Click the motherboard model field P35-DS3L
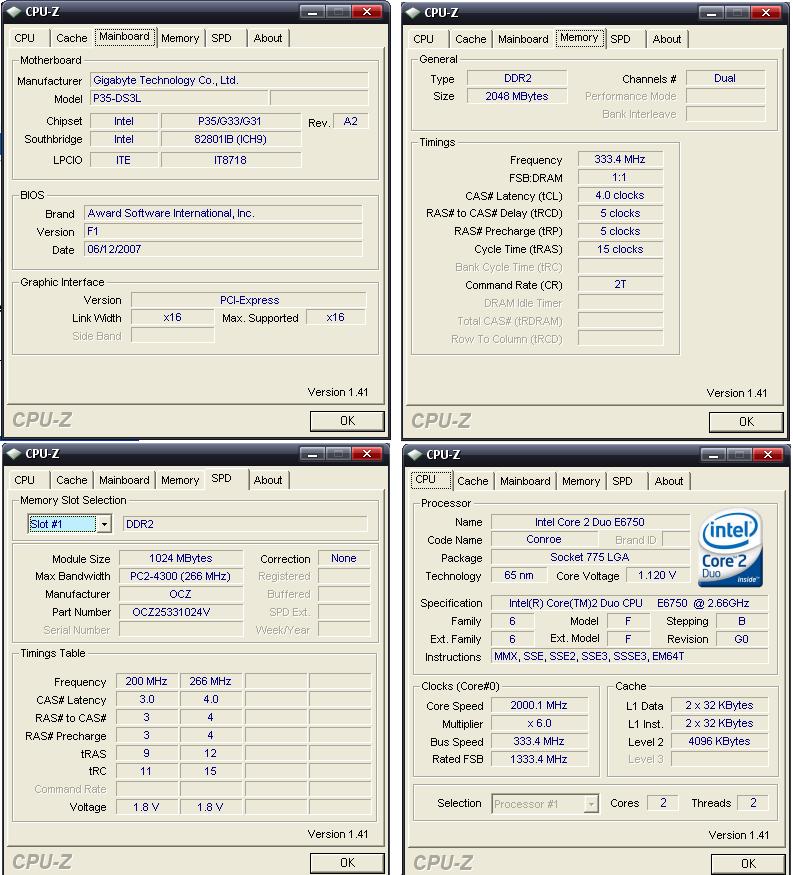 click(179, 98)
